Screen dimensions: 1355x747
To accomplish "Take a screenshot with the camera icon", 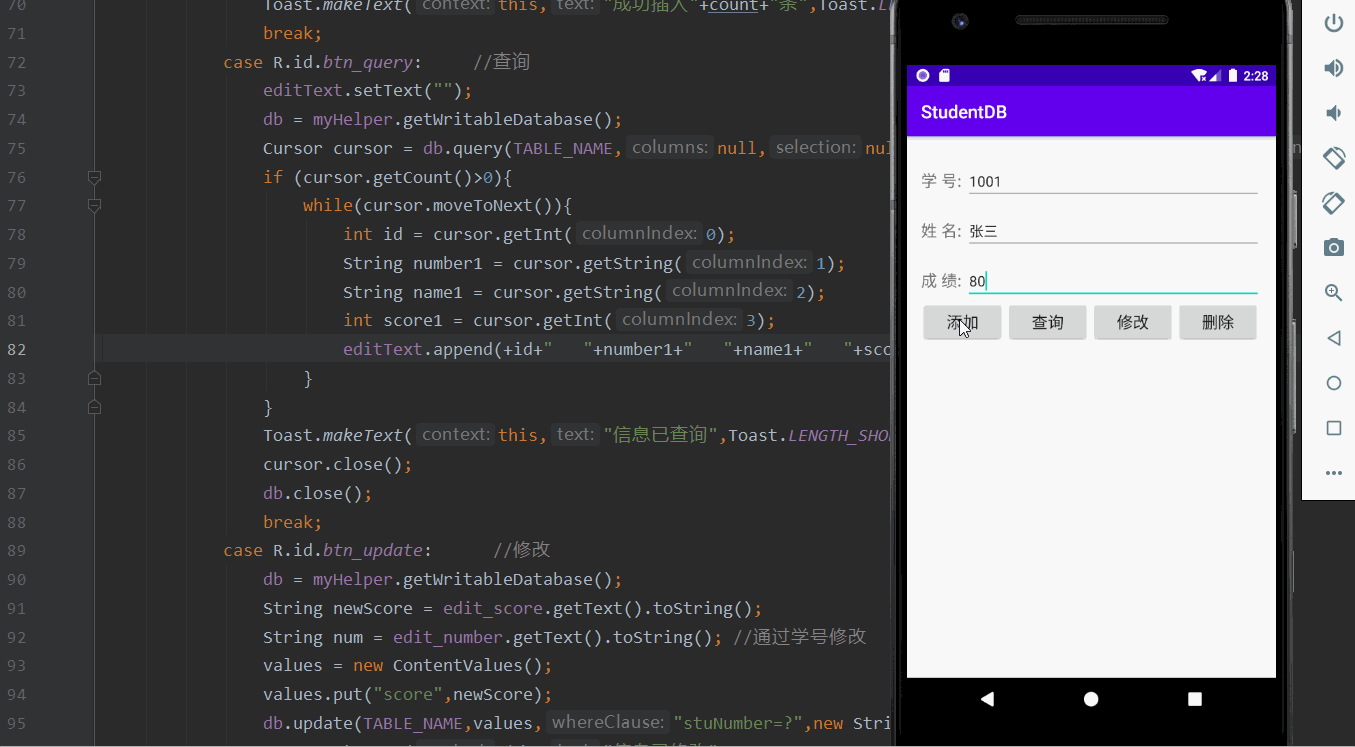I will tap(1333, 247).
